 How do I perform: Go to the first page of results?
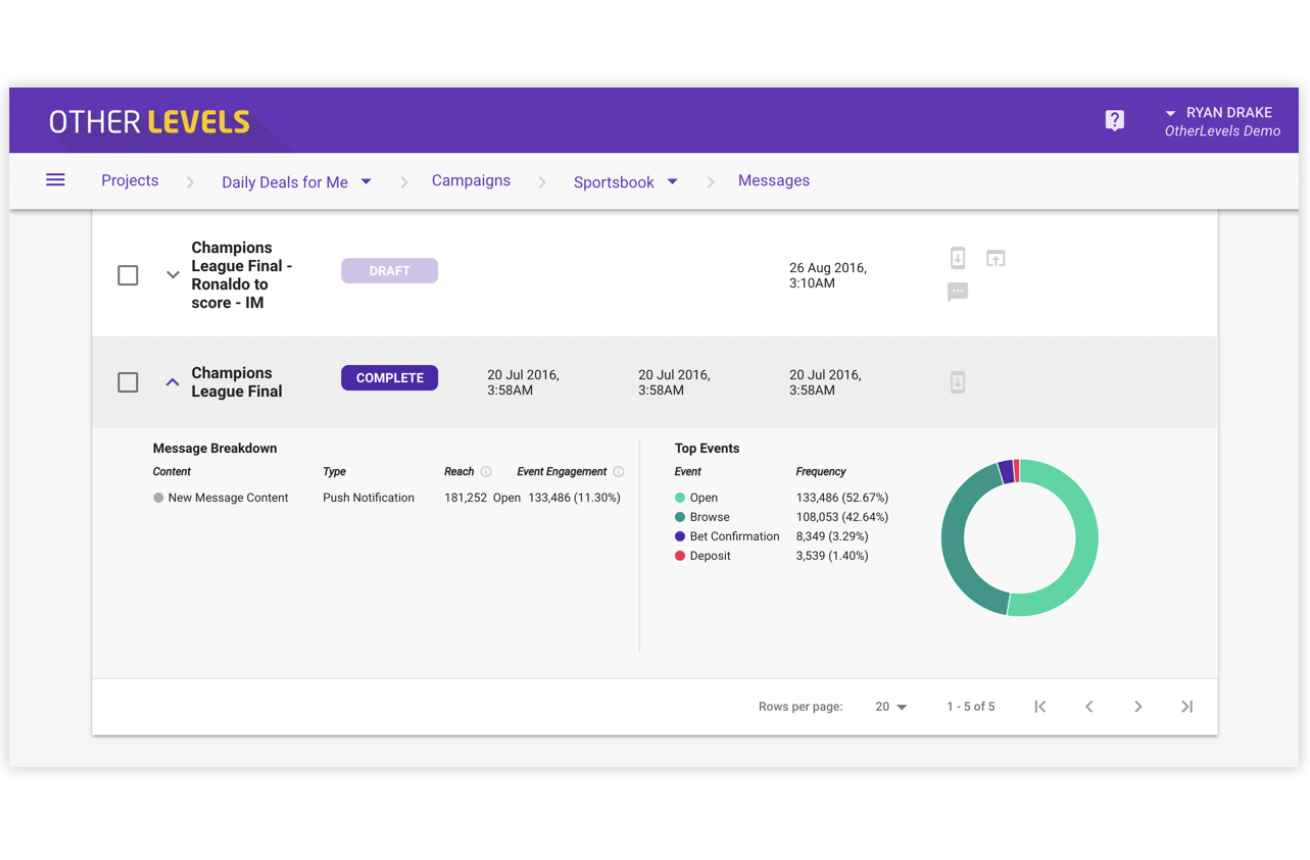(x=1040, y=706)
